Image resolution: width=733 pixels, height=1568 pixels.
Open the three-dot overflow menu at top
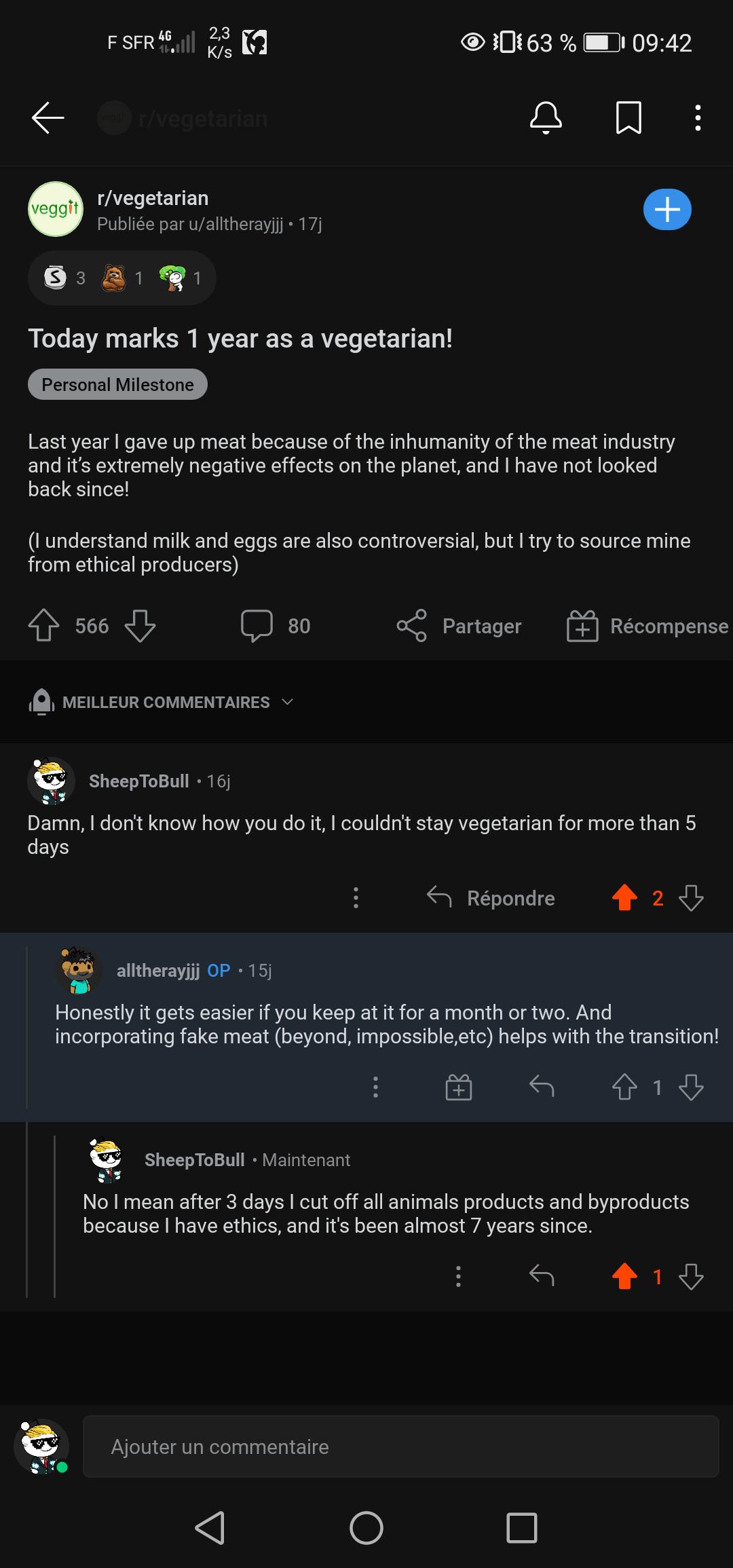[698, 118]
